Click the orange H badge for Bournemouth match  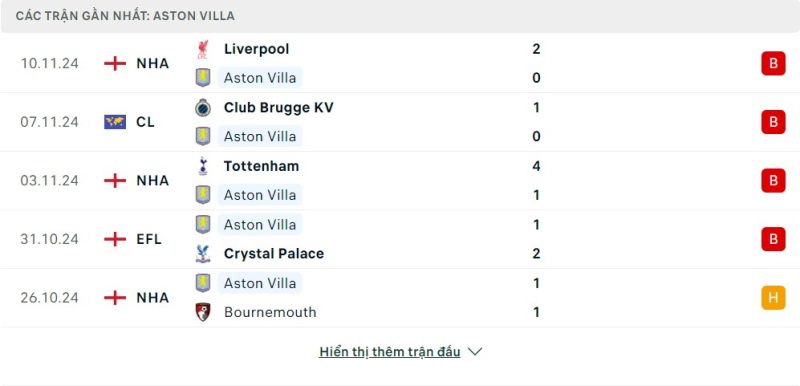click(x=773, y=297)
